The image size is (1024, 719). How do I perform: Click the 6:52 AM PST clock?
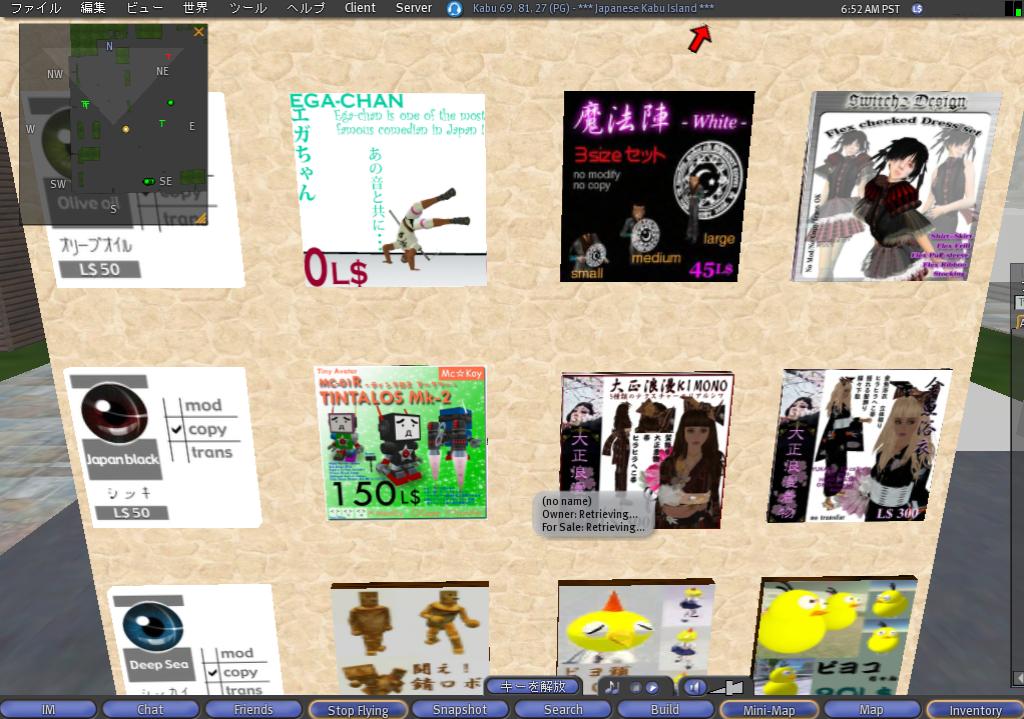click(870, 9)
